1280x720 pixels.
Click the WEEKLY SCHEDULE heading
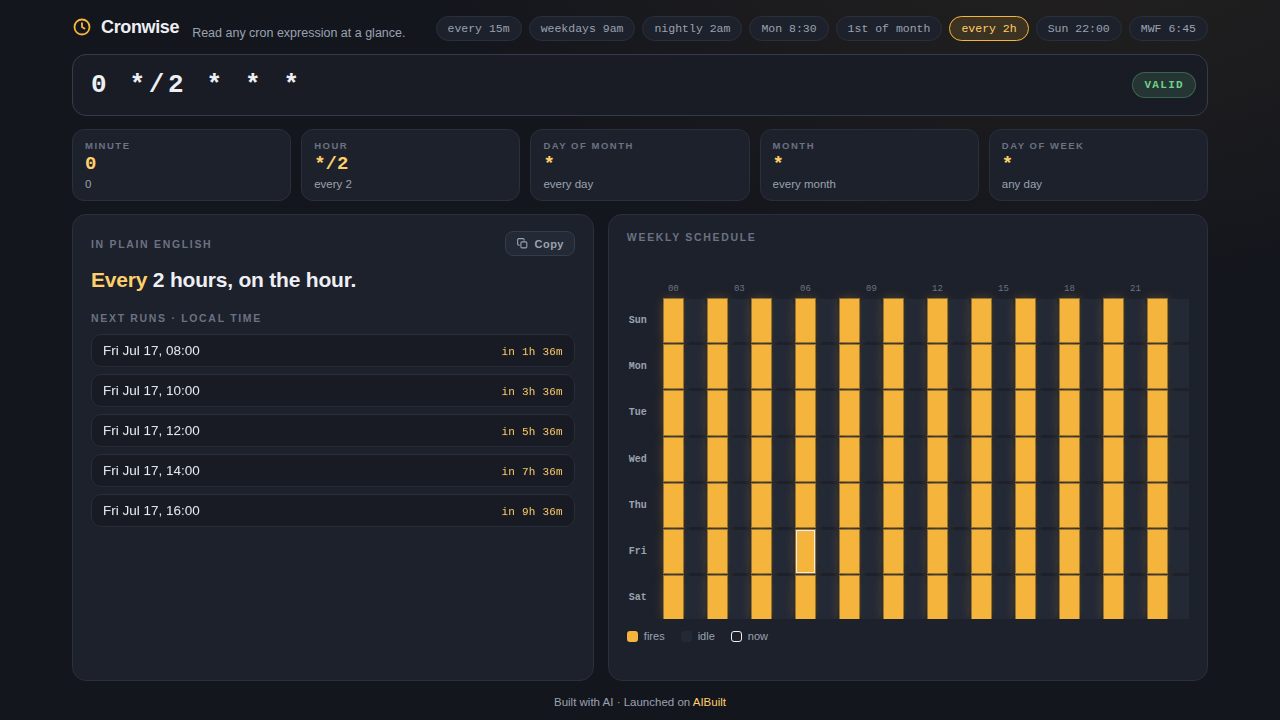click(691, 237)
